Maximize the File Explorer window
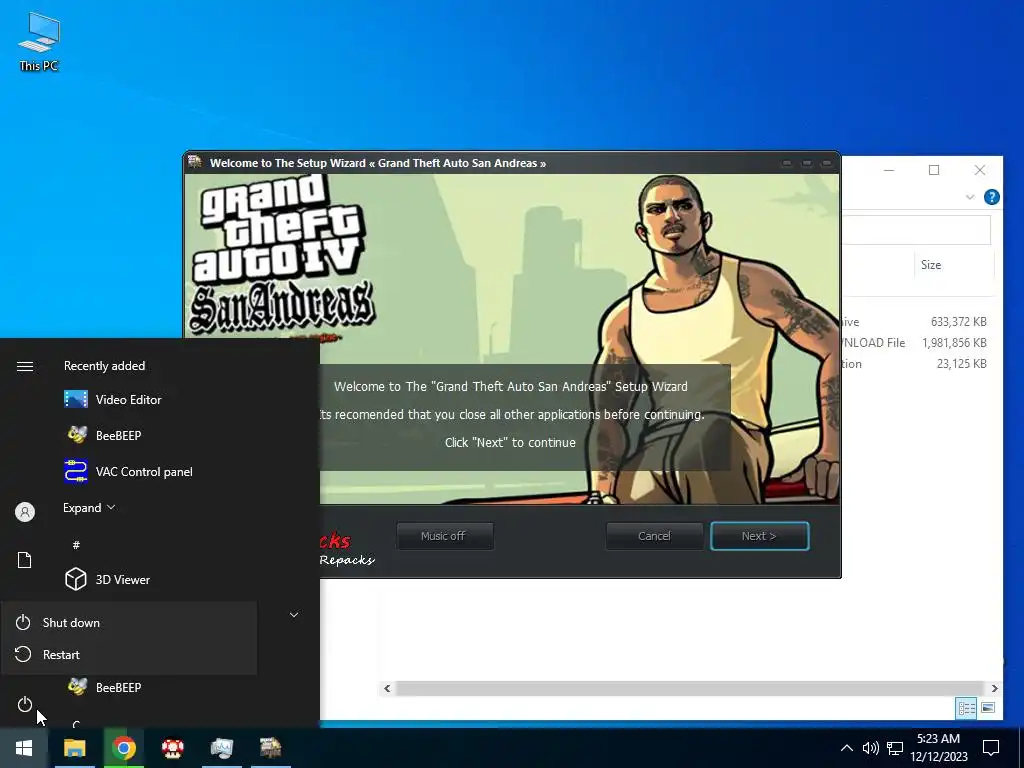The image size is (1024, 768). click(x=934, y=170)
